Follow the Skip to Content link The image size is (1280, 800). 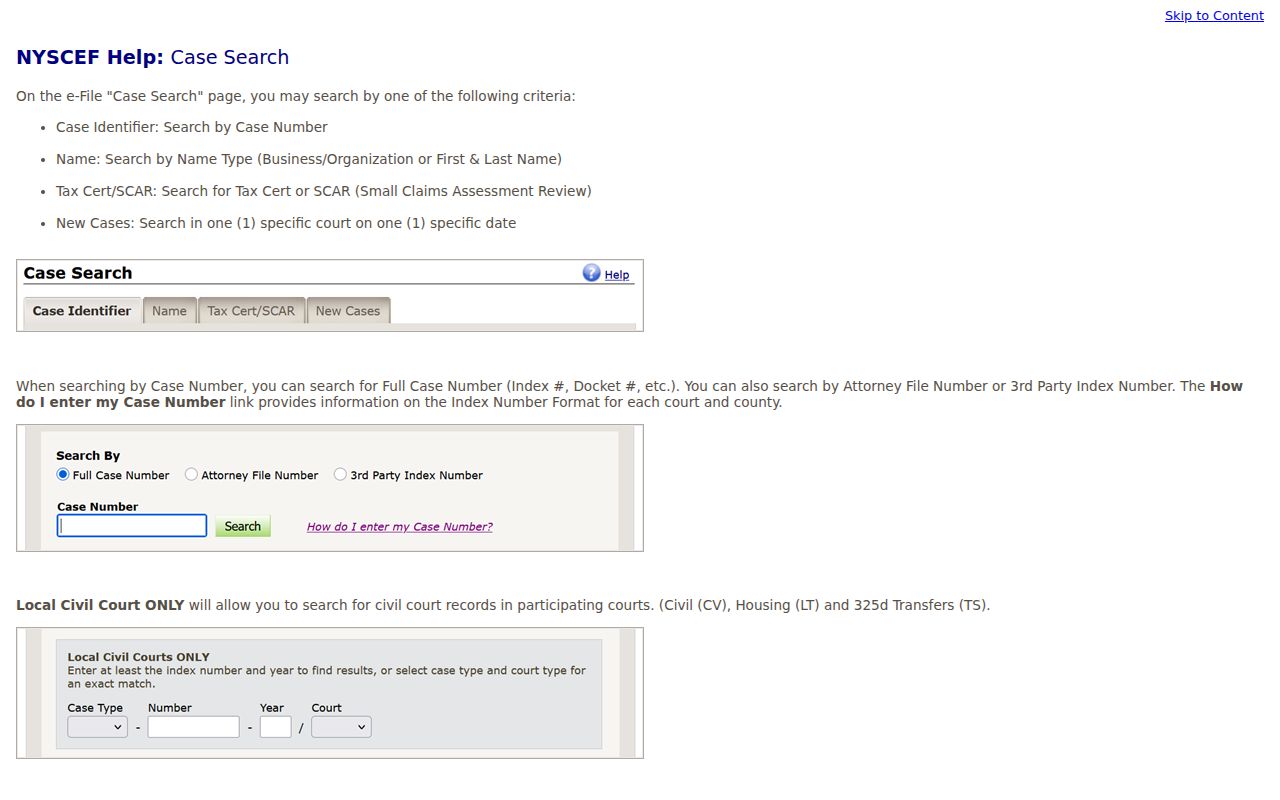tap(1214, 15)
